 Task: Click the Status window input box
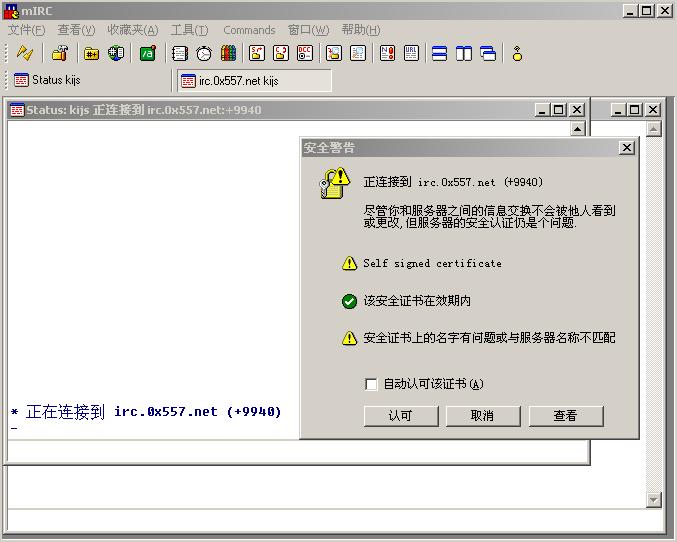[x=298, y=452]
